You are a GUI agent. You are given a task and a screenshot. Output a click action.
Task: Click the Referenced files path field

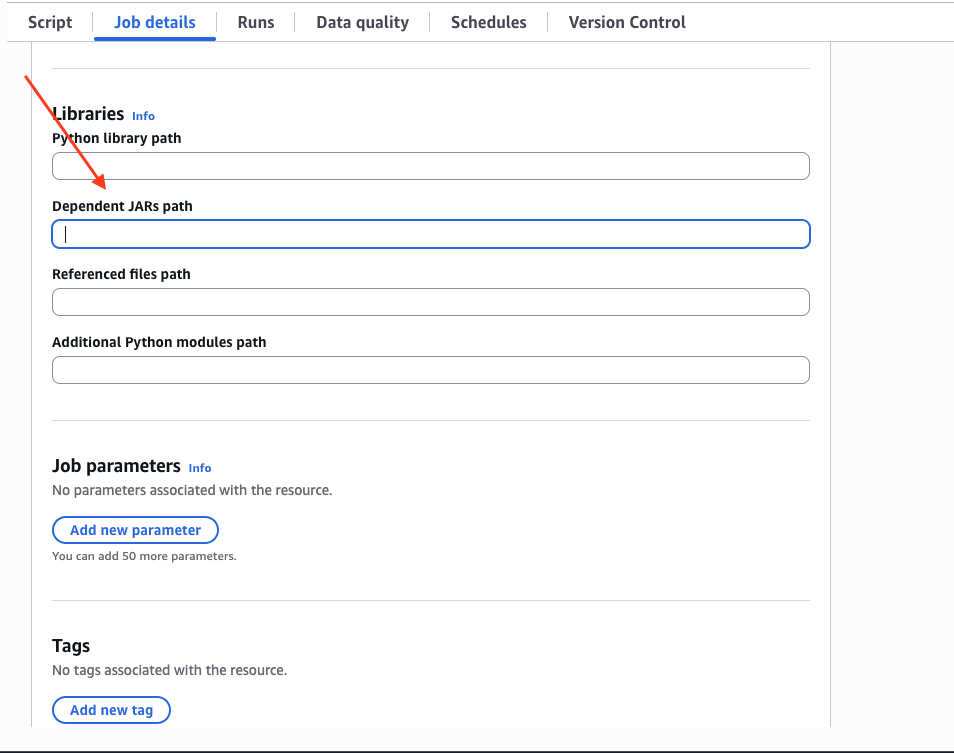tap(430, 301)
